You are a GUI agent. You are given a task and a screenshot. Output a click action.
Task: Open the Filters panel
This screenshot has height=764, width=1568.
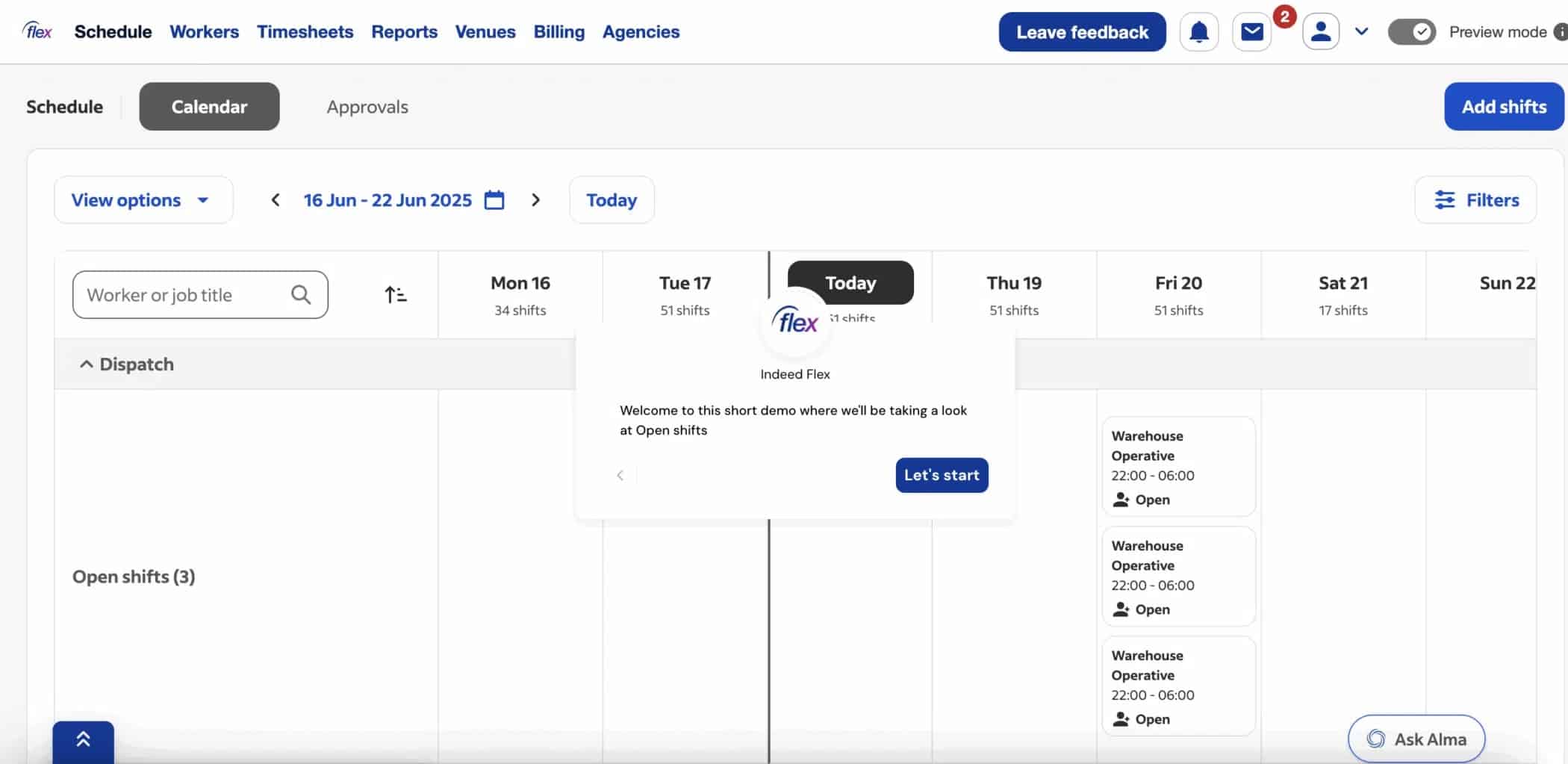coord(1475,200)
